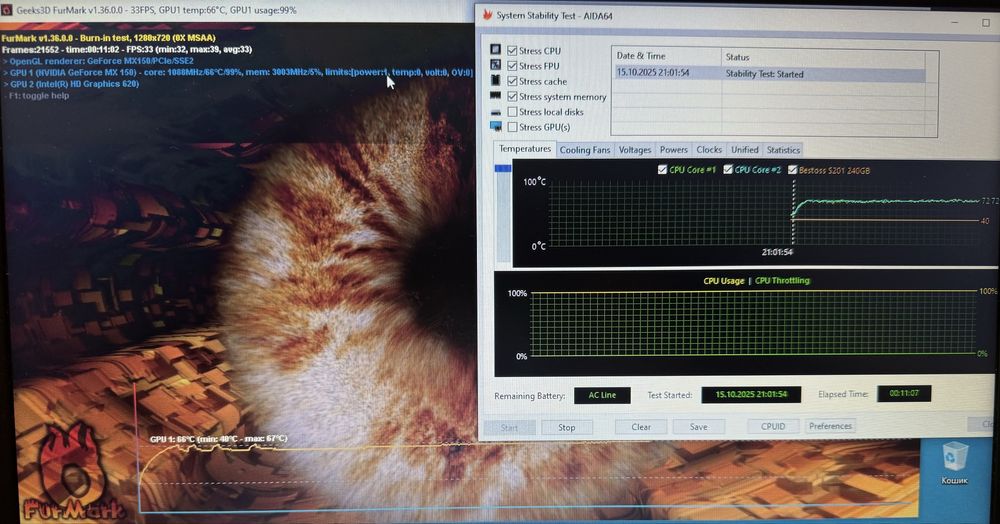Enable Stress local disks checkbox
This screenshot has height=524, width=1000.
512,112
